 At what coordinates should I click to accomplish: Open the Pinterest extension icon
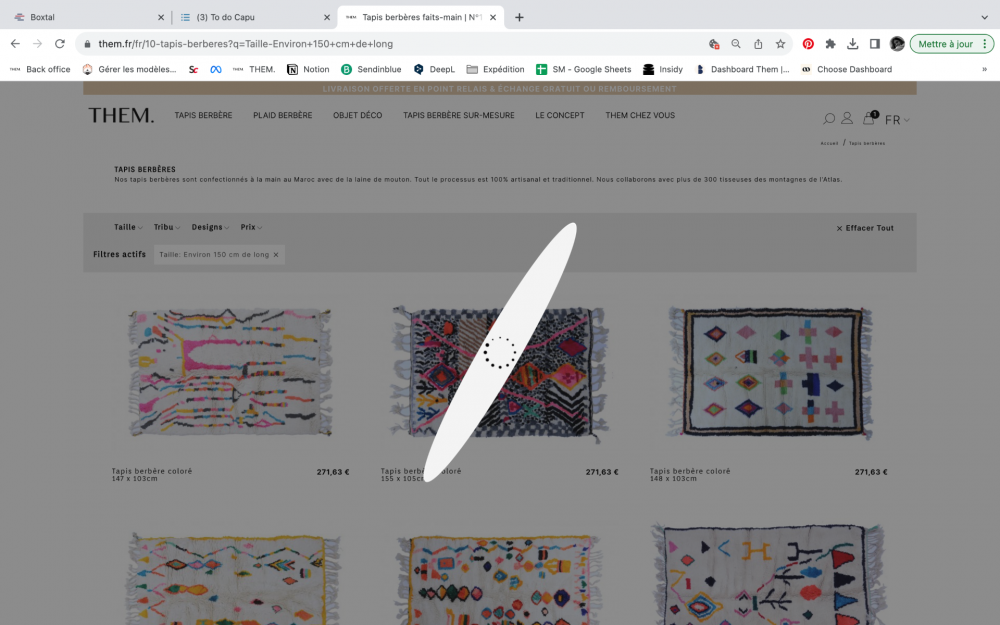tap(808, 43)
